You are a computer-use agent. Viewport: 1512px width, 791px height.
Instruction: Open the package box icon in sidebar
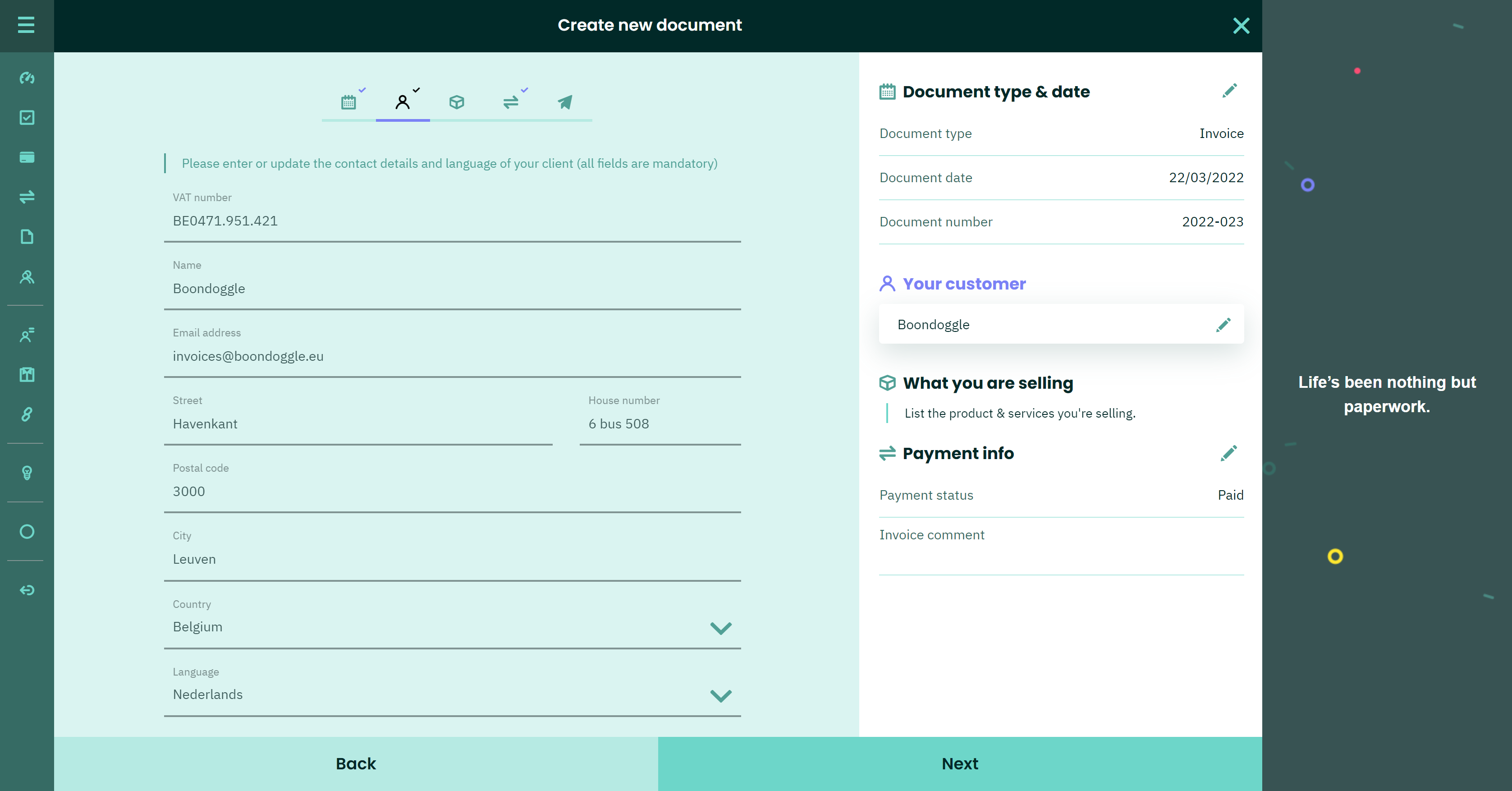point(27,375)
